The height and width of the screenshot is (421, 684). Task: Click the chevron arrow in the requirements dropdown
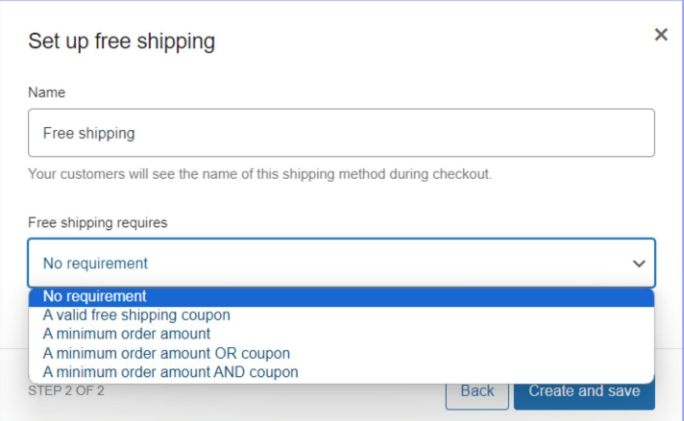point(639,263)
